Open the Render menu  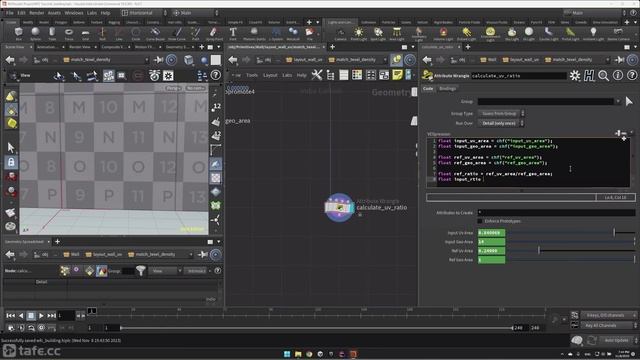pyautogui.click(x=36, y=13)
